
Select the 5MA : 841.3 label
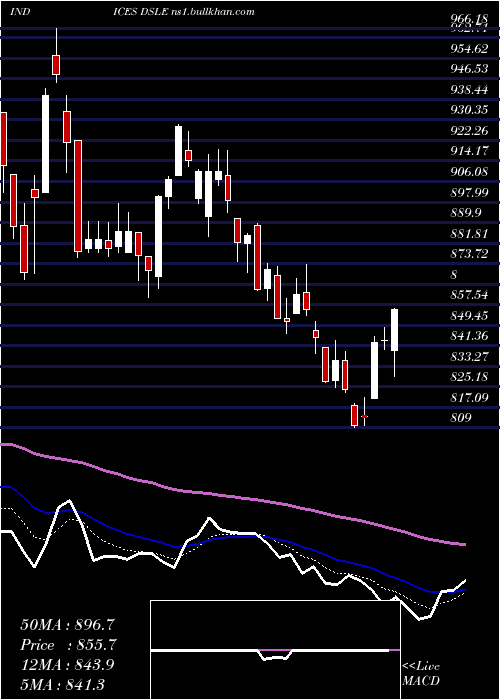pyautogui.click(x=62, y=684)
